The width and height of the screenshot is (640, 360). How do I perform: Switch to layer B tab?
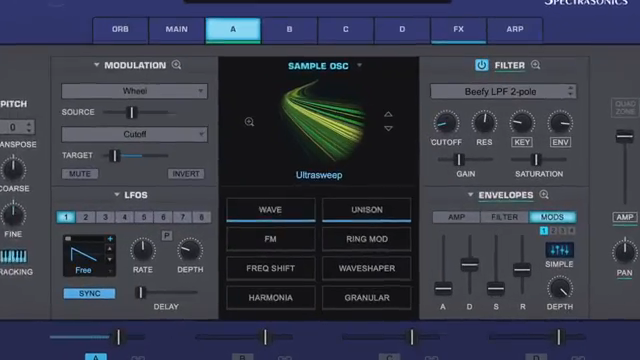289,29
